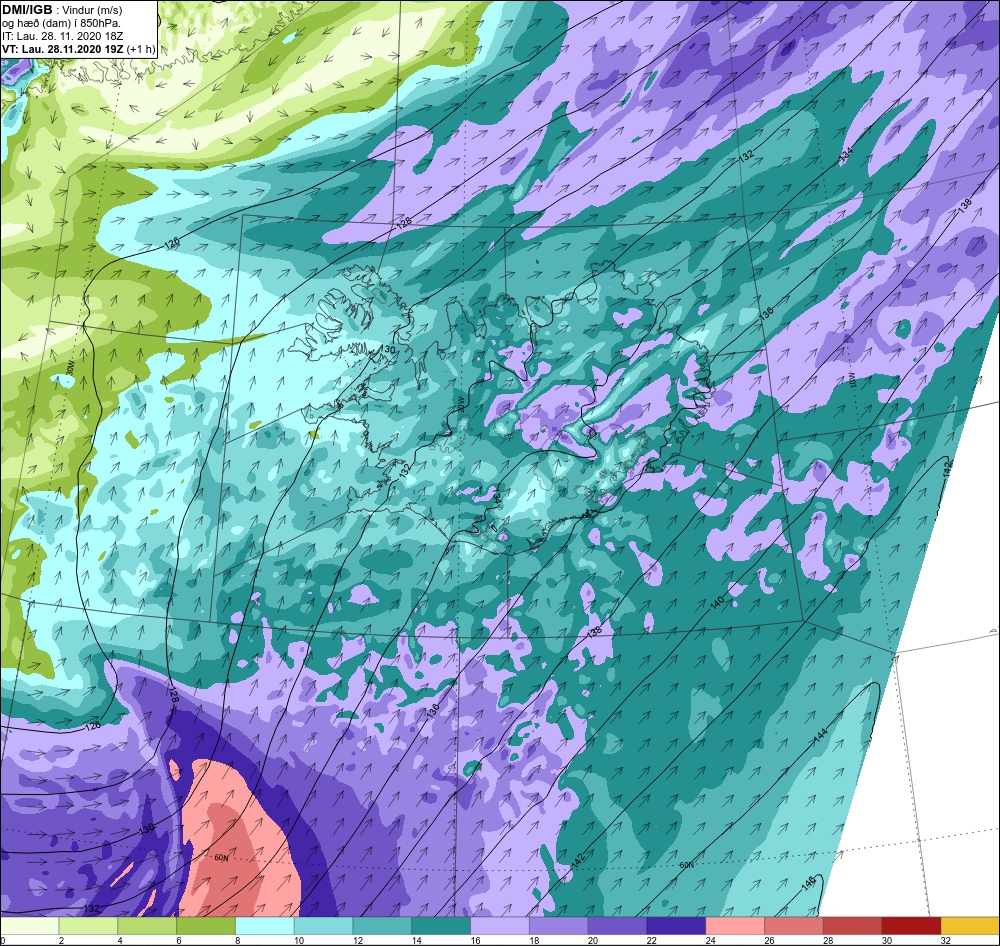Select the '144' height contour label
Viewport: 1000px width, 946px height.
tap(821, 735)
